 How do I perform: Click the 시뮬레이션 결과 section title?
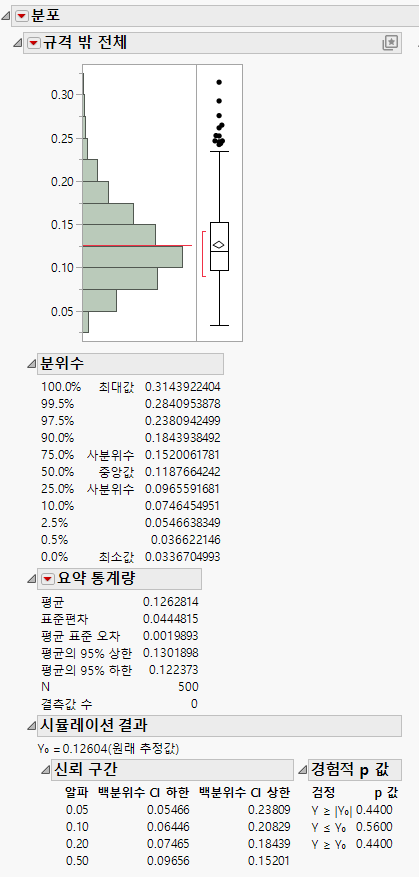[93, 726]
